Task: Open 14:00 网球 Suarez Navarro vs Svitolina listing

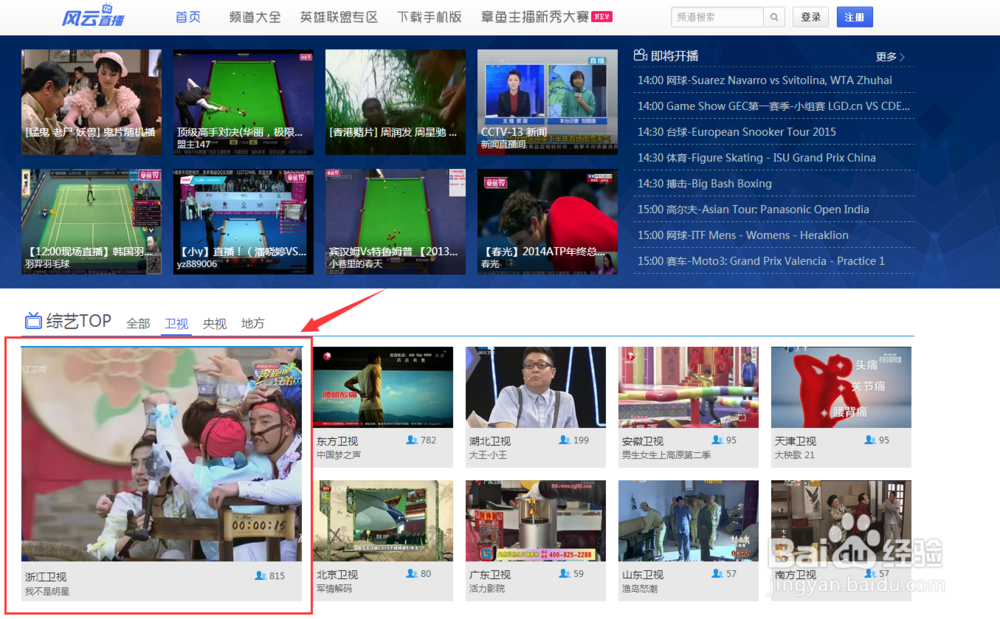Action: coord(765,80)
